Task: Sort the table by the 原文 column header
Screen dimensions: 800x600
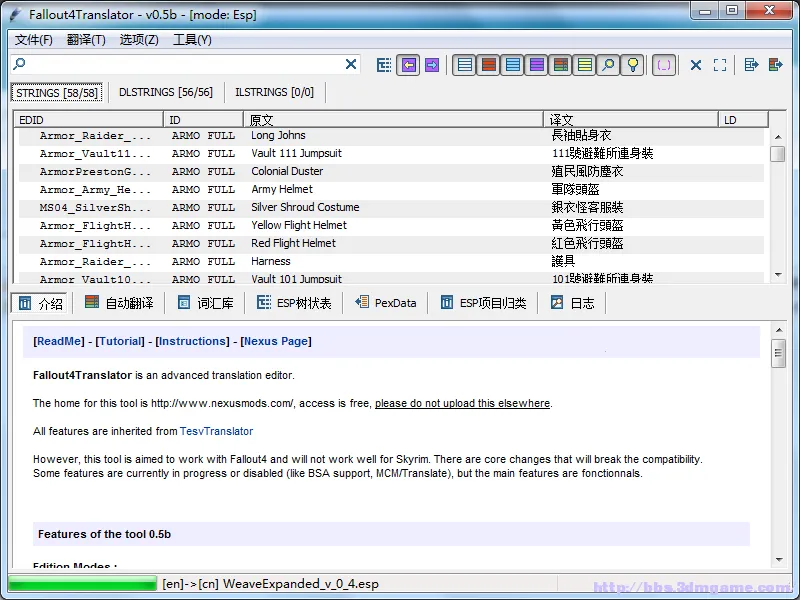Action: pyautogui.click(x=393, y=120)
